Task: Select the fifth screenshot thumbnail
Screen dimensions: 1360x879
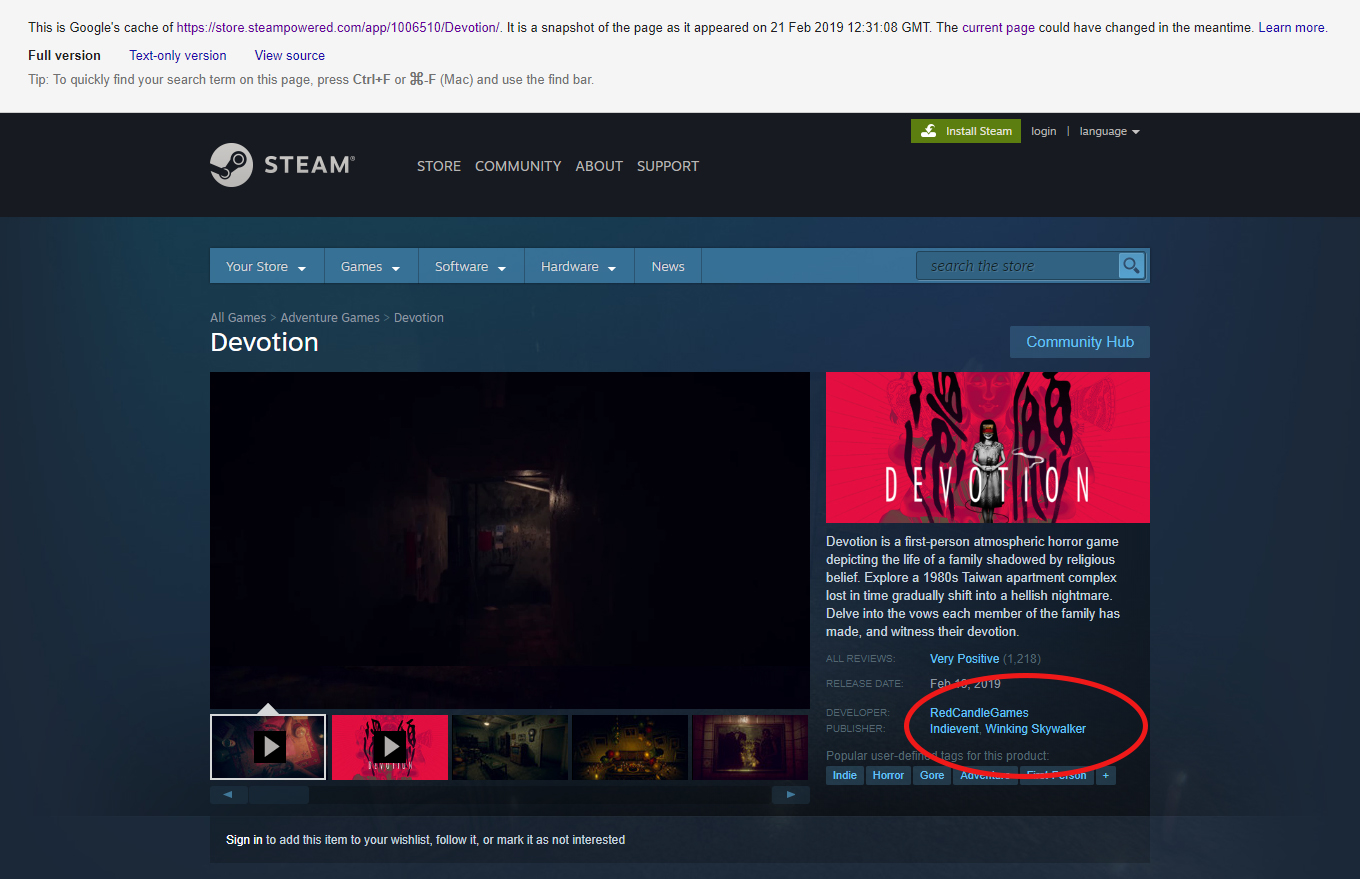Action: 750,747
